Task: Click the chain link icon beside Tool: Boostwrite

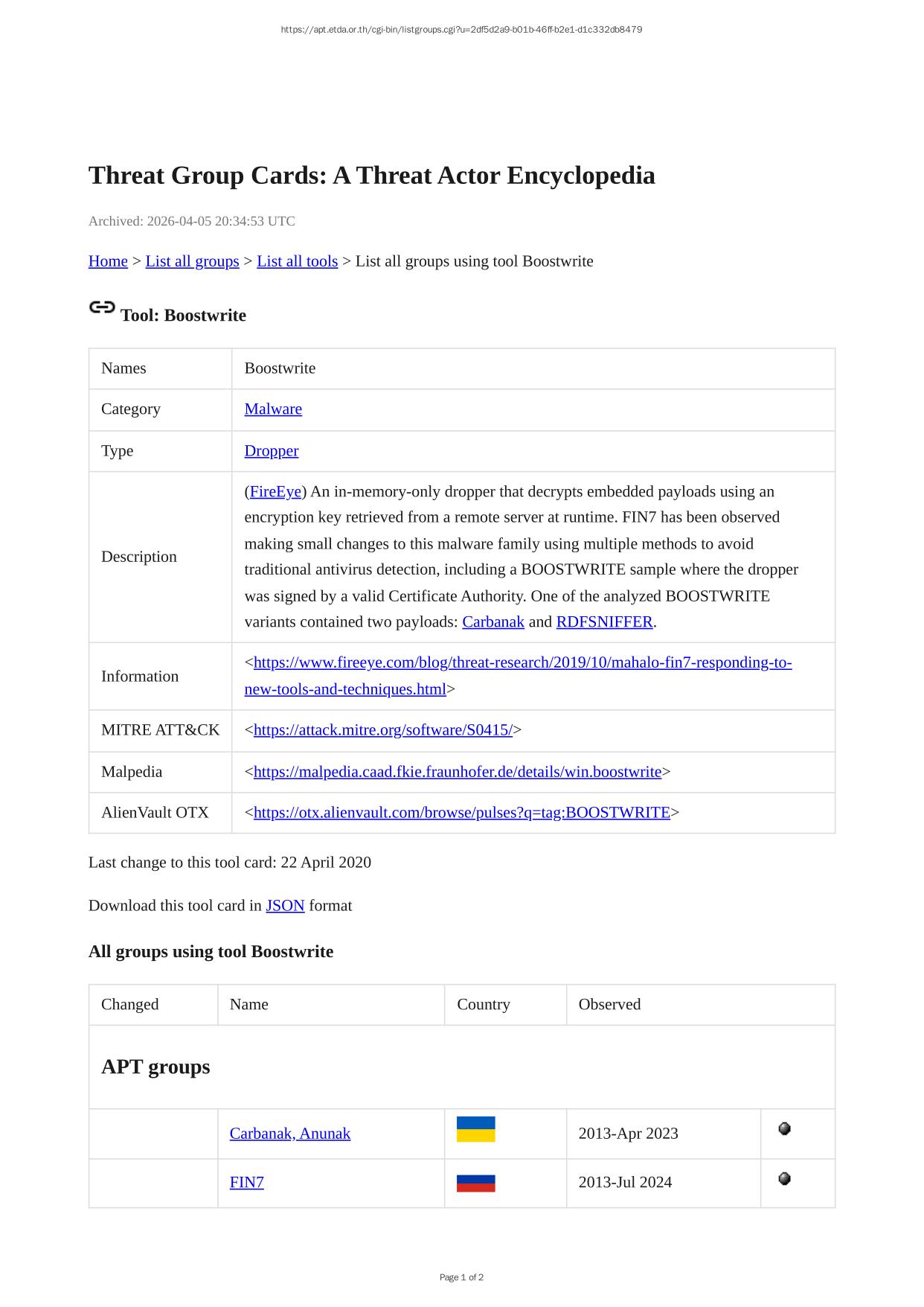Action: [102, 307]
